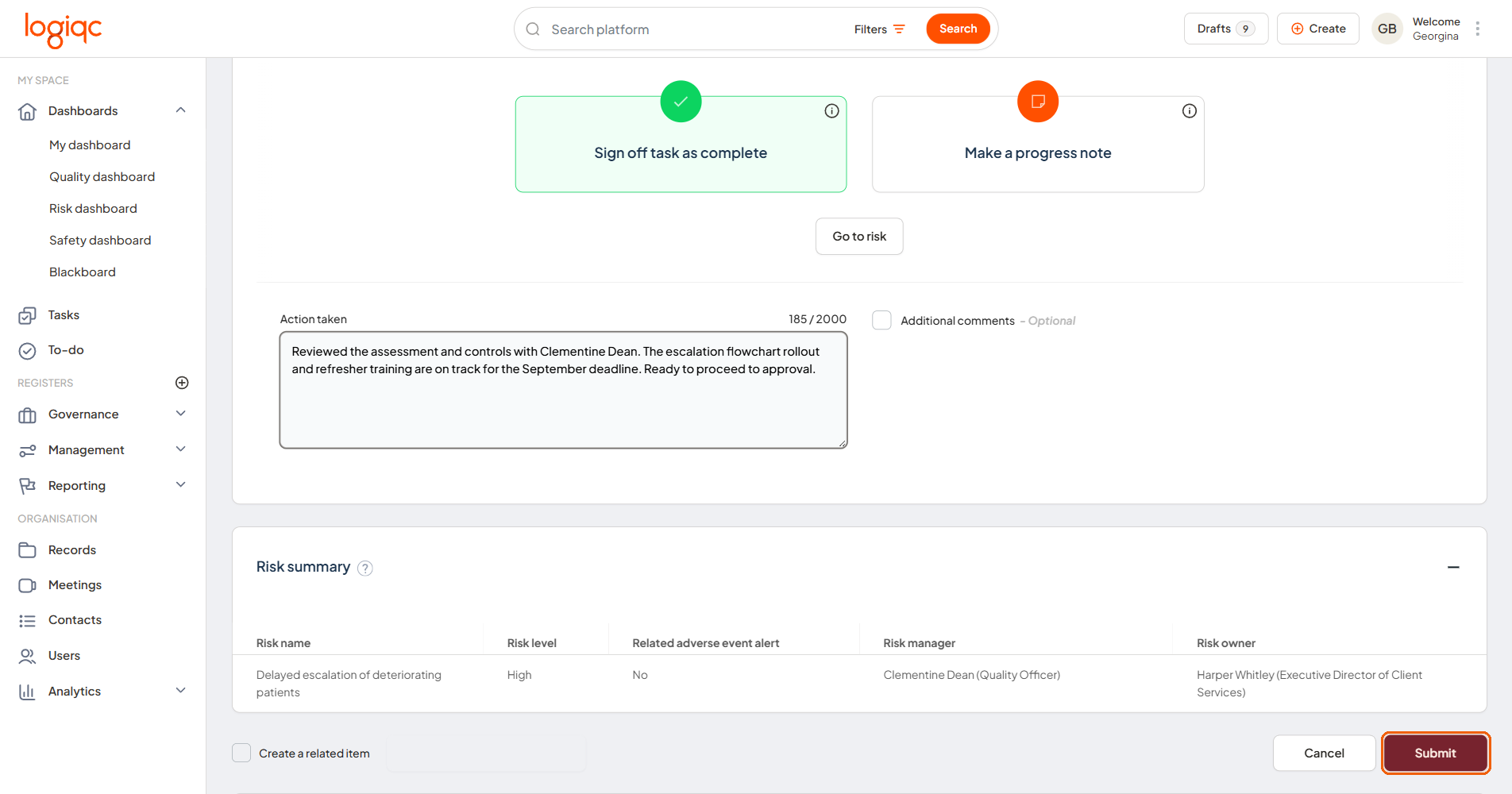This screenshot has width=1512, height=794.
Task: Open the Drafts list
Action: click(x=1225, y=29)
